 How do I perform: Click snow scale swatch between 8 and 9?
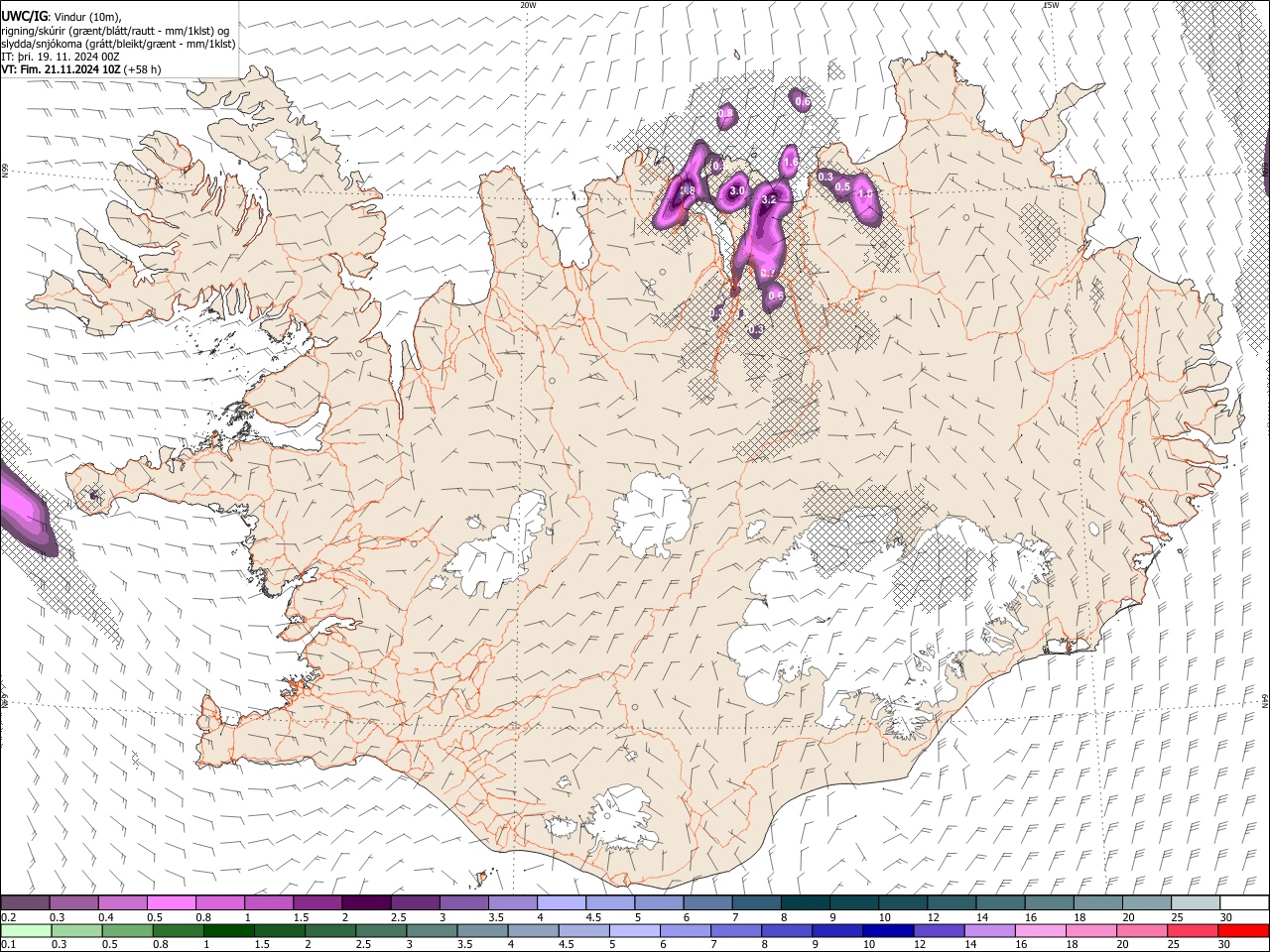(x=805, y=903)
